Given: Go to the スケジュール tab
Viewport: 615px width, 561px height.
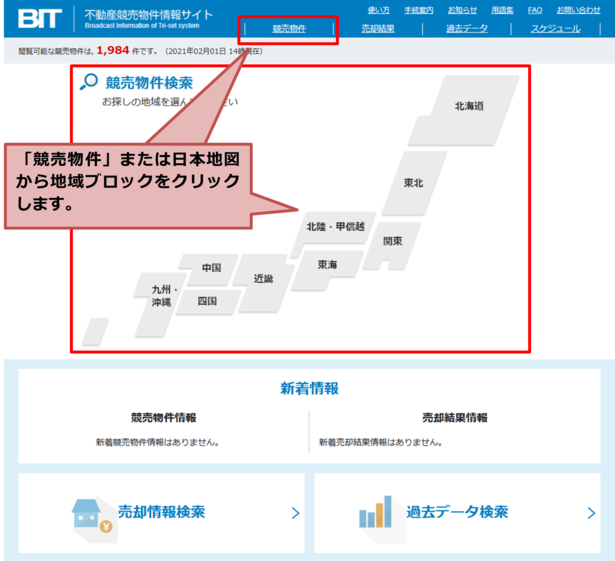Looking at the screenshot, I should [x=555, y=29].
